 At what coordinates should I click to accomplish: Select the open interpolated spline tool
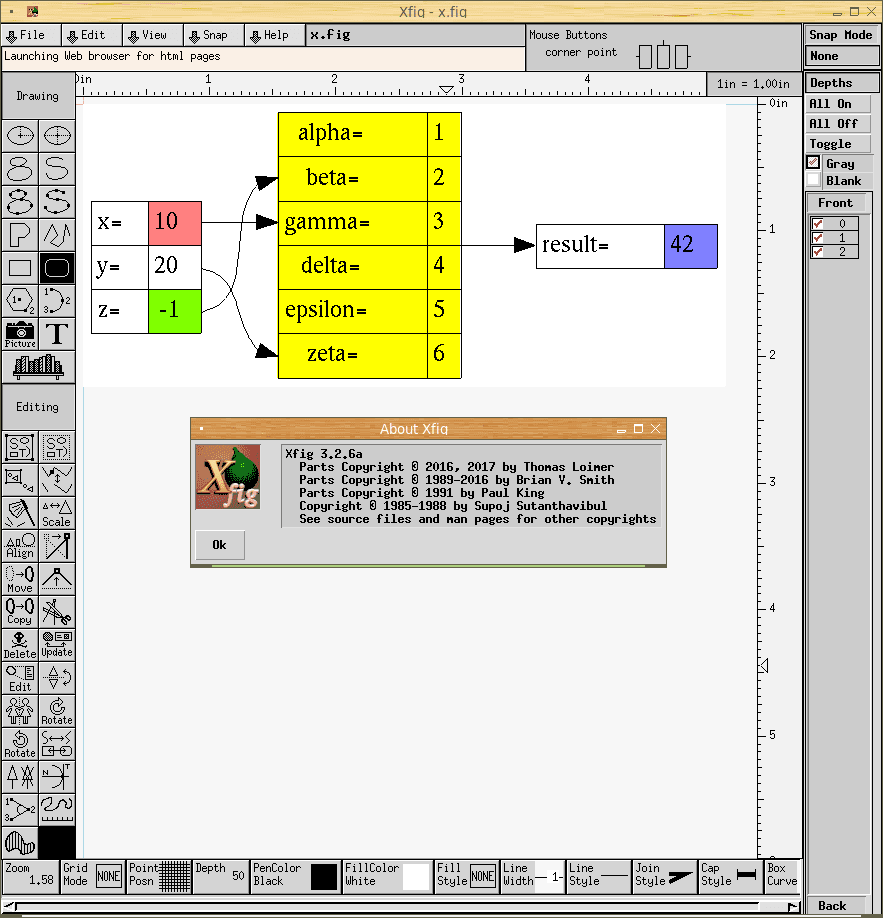point(57,202)
